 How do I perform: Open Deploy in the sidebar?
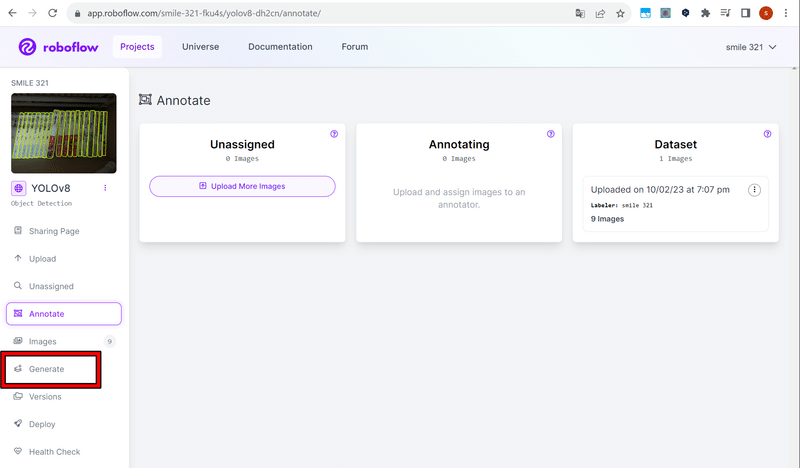[64, 424]
